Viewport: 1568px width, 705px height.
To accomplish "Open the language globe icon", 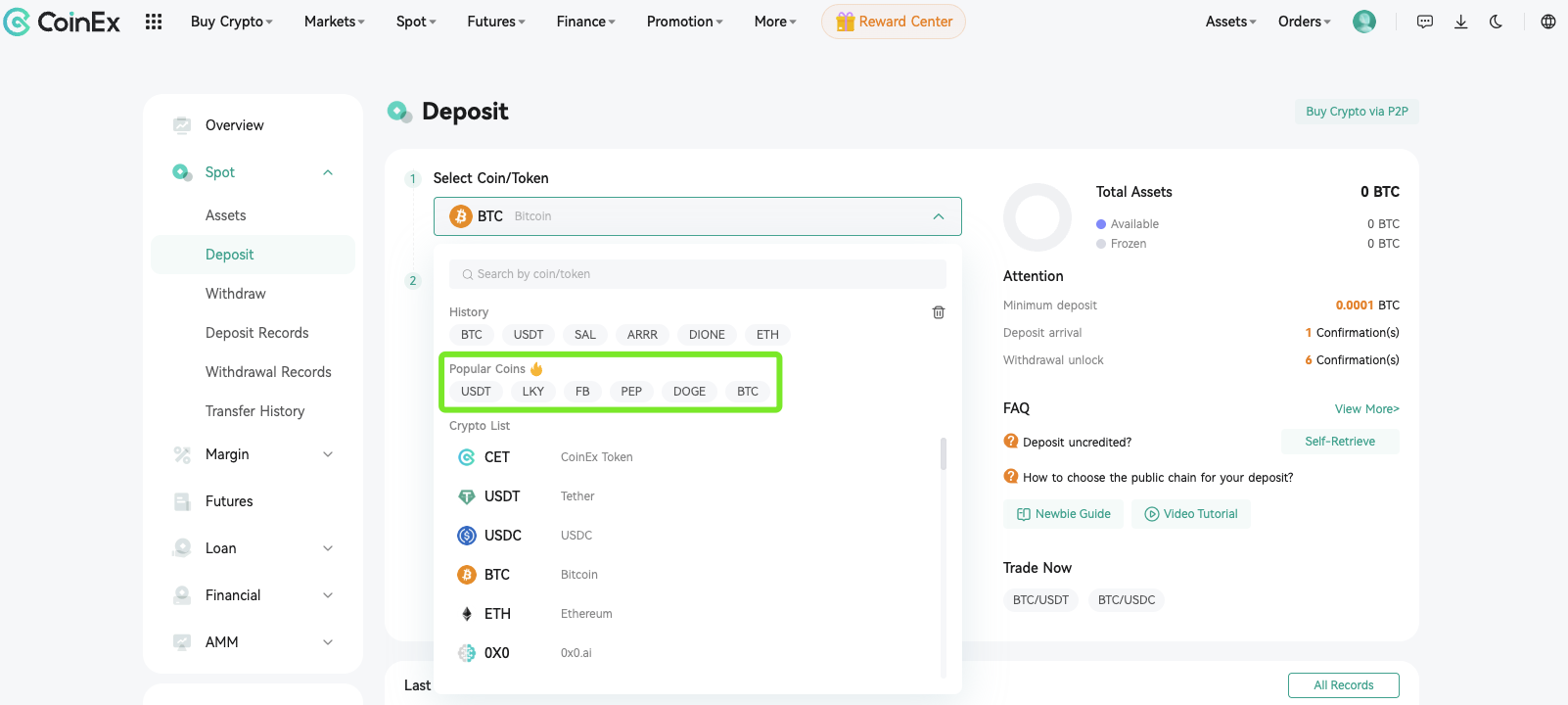I will 1548,22.
